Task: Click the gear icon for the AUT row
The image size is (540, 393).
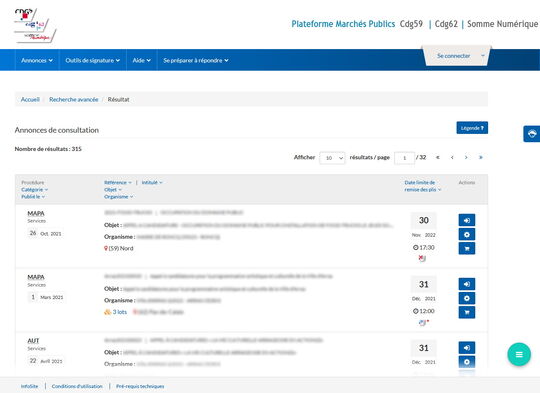Action: pos(467,362)
